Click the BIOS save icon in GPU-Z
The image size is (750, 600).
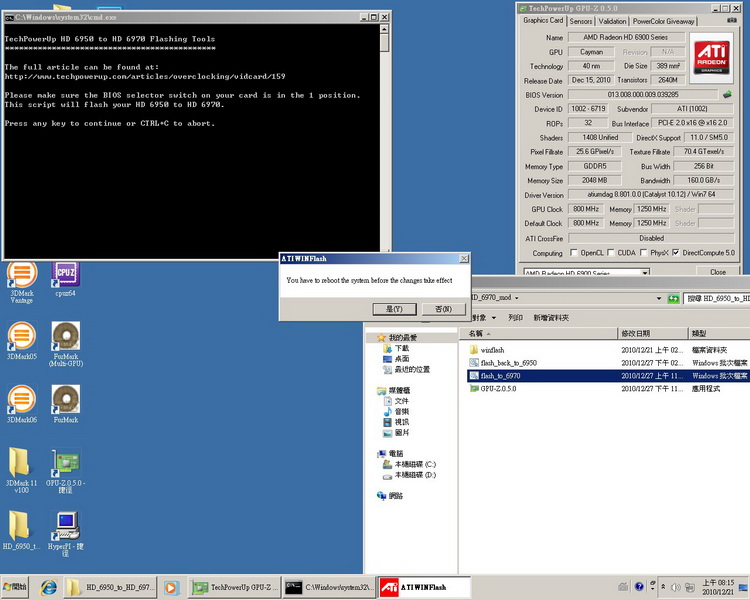coord(728,94)
